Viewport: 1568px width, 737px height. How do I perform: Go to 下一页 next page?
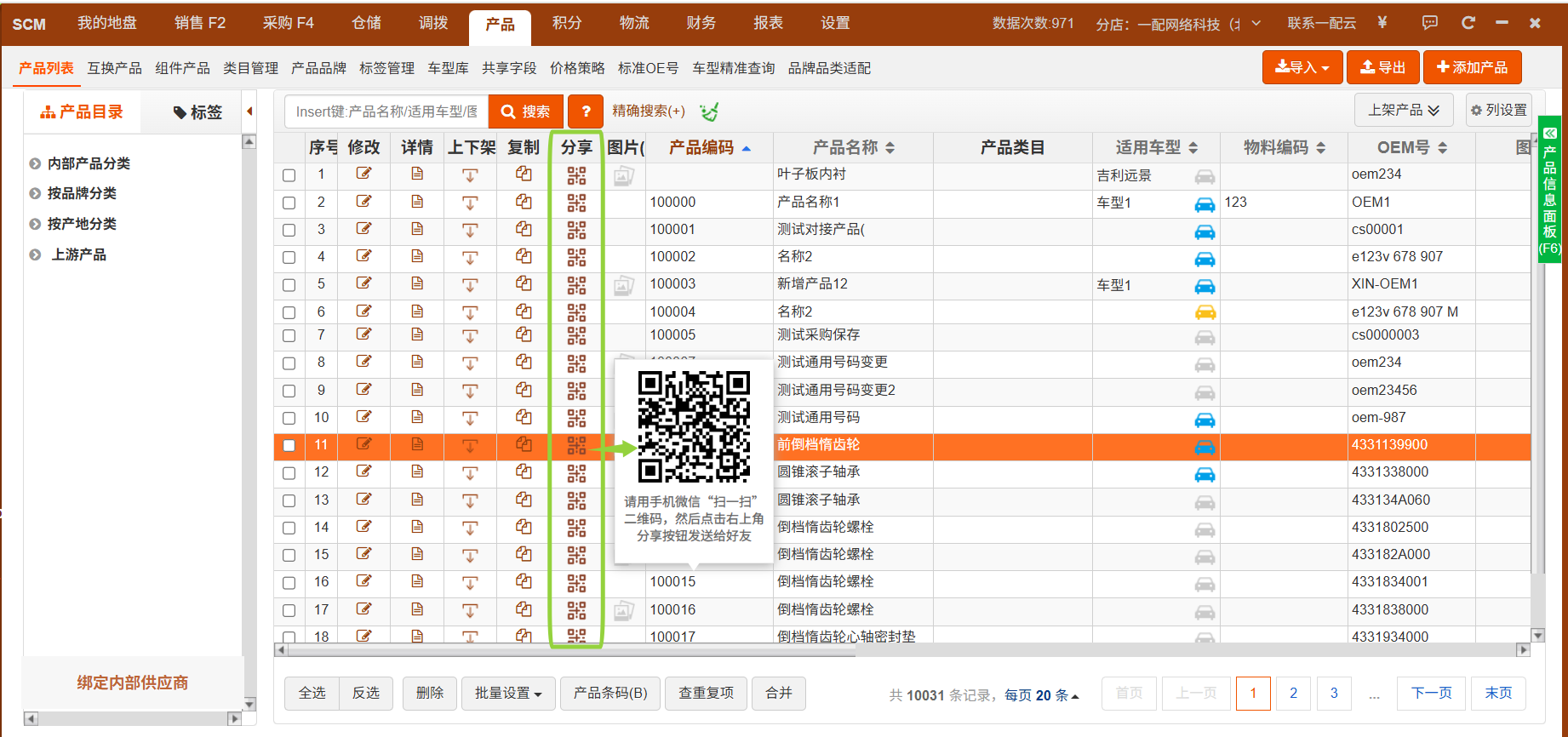pos(1432,694)
